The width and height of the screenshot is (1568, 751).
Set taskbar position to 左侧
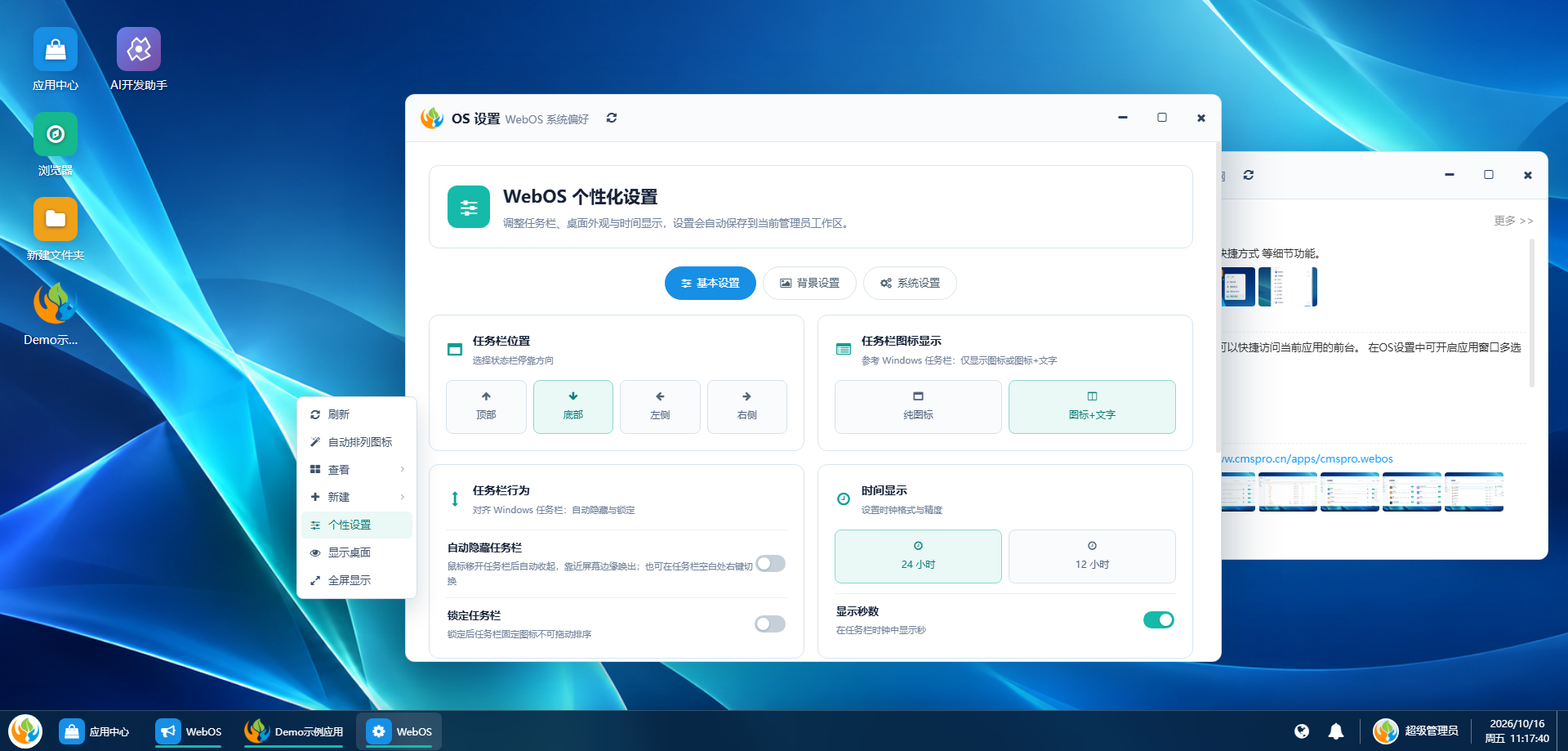pos(660,406)
